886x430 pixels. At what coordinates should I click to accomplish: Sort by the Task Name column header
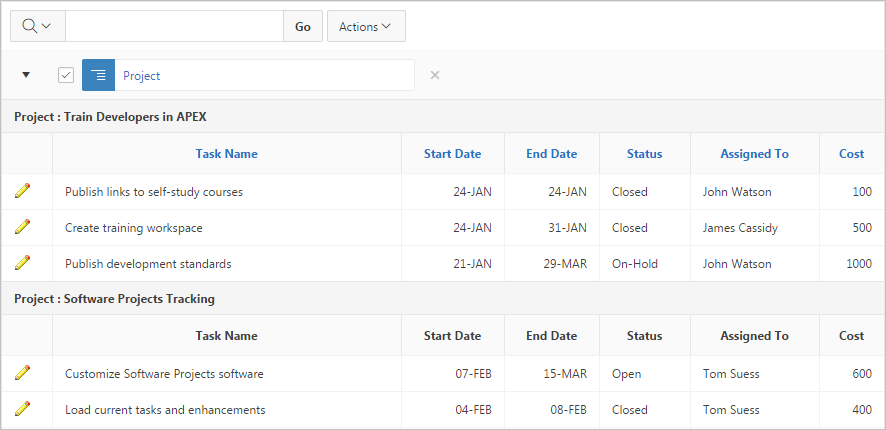tap(227, 154)
